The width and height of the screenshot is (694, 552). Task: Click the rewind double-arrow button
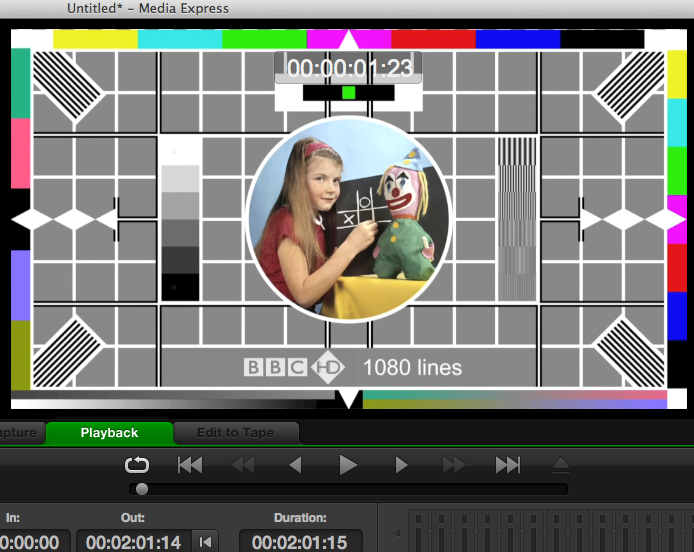coord(243,465)
